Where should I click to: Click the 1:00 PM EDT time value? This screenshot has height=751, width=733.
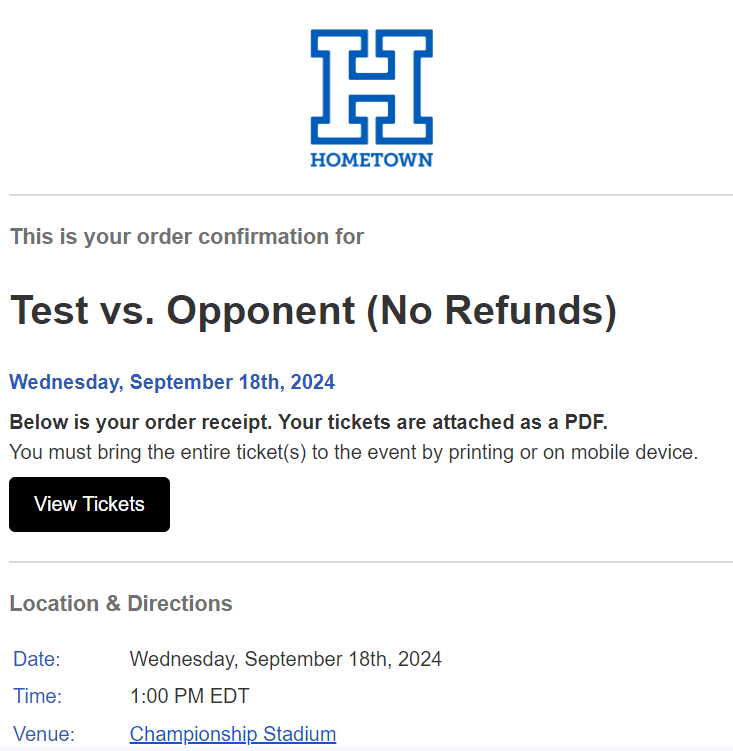click(x=189, y=696)
